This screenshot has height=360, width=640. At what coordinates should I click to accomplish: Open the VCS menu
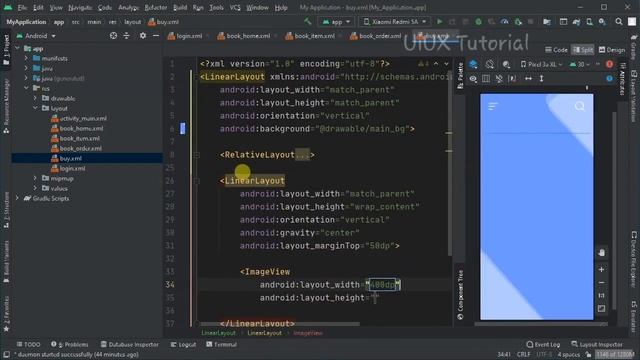(x=235, y=7)
